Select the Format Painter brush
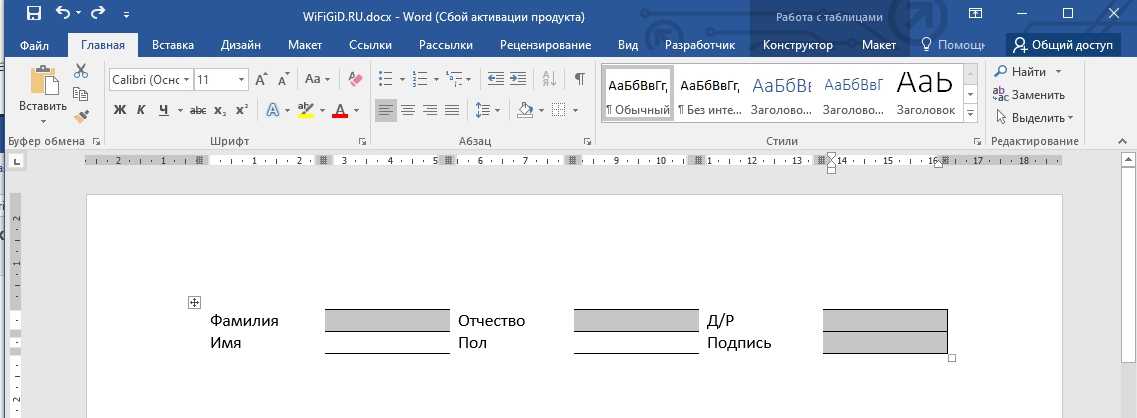 click(x=81, y=116)
